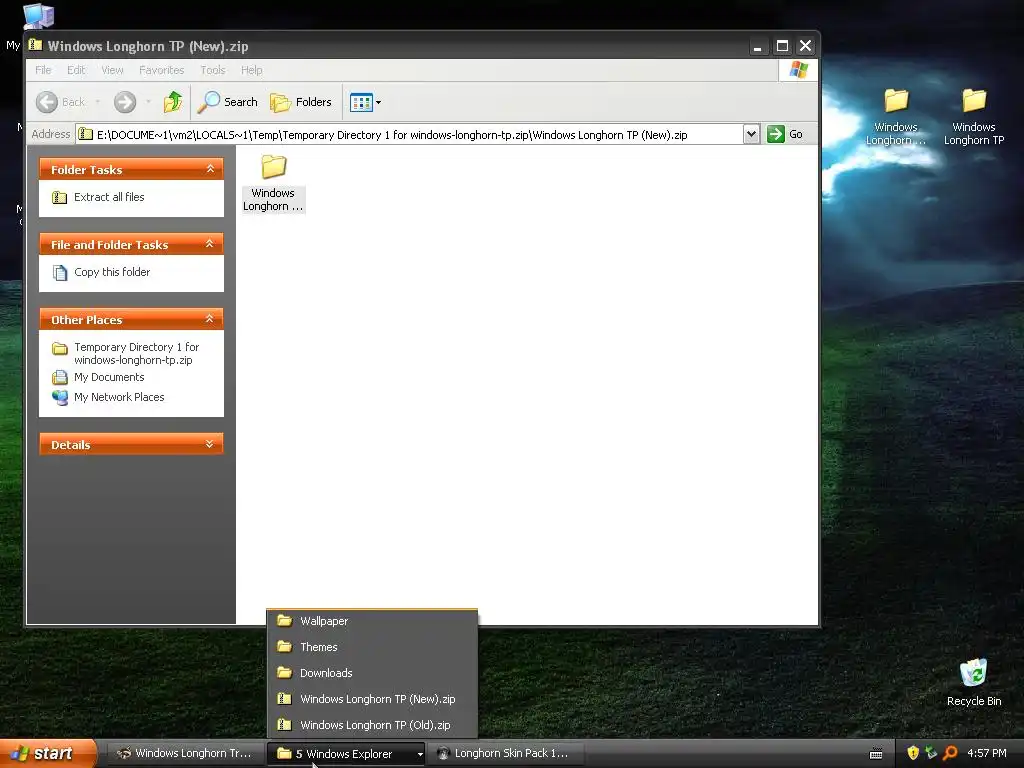Click the zip icon in address bar
1024x768 pixels.
point(86,135)
